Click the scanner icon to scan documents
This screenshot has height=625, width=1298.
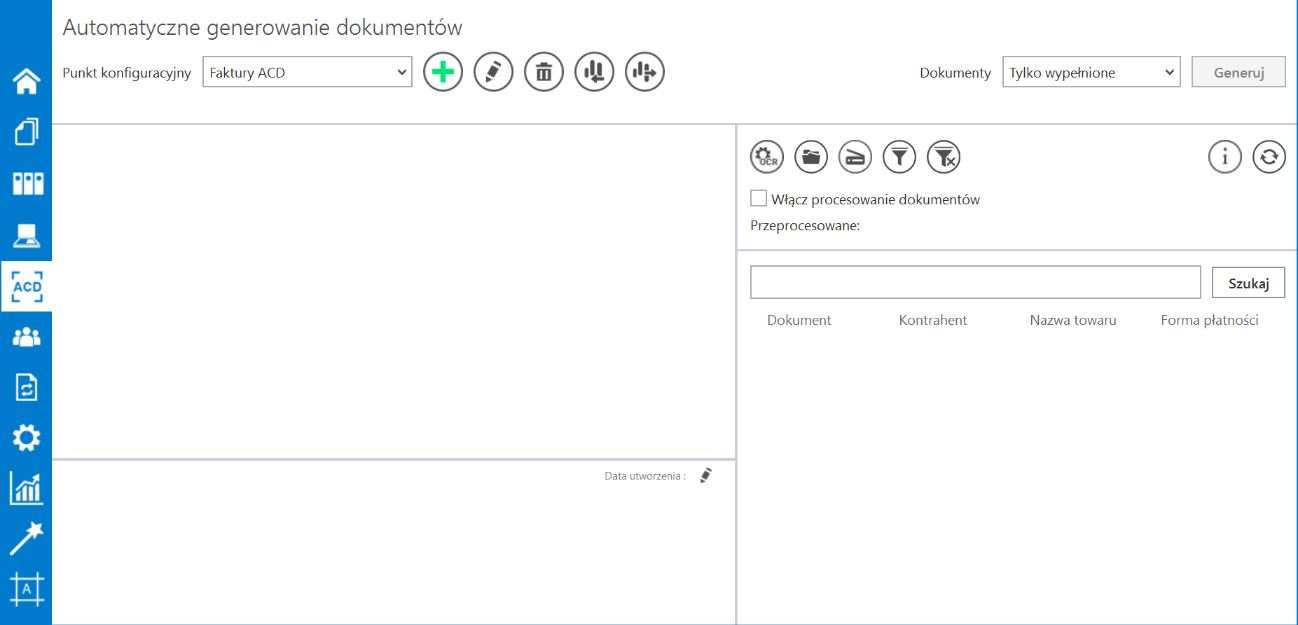[855, 156]
